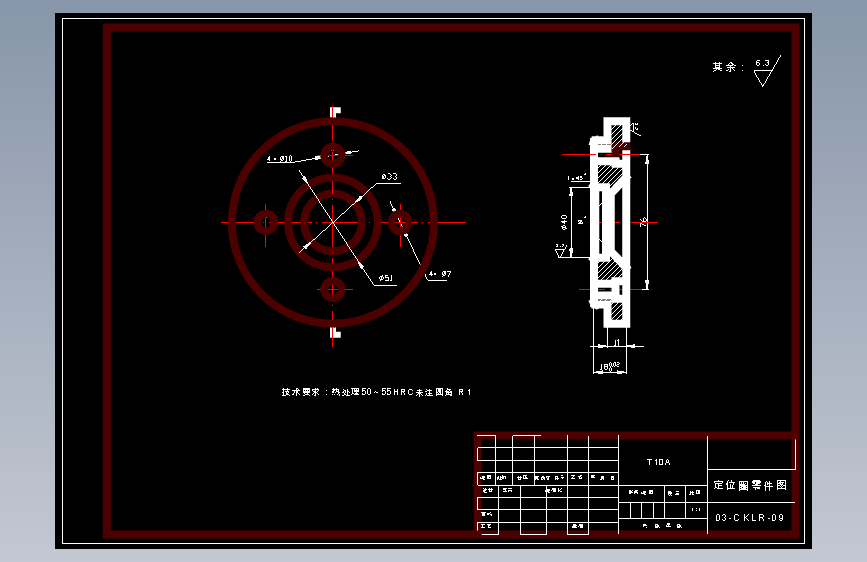
Task: Click the '1x45°' chamfer annotation
Action: (576, 178)
